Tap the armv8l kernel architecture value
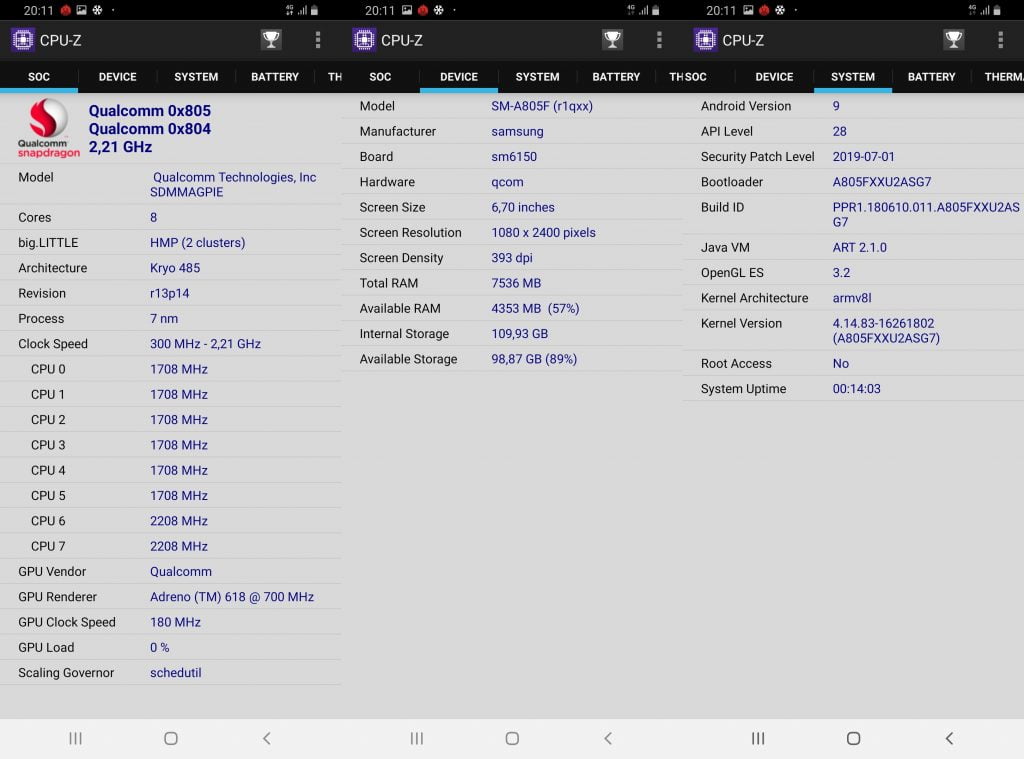 (852, 298)
